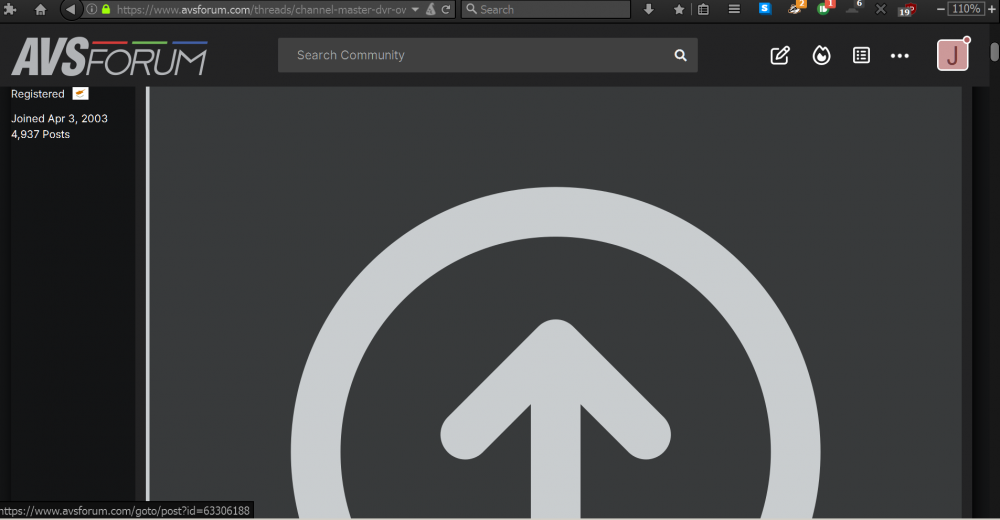
Task: Click the zoom out minus button
Action: 941,9
